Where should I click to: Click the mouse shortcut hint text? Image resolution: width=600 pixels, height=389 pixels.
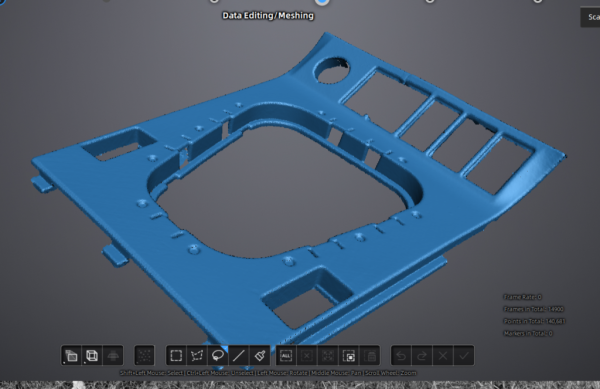point(268,373)
